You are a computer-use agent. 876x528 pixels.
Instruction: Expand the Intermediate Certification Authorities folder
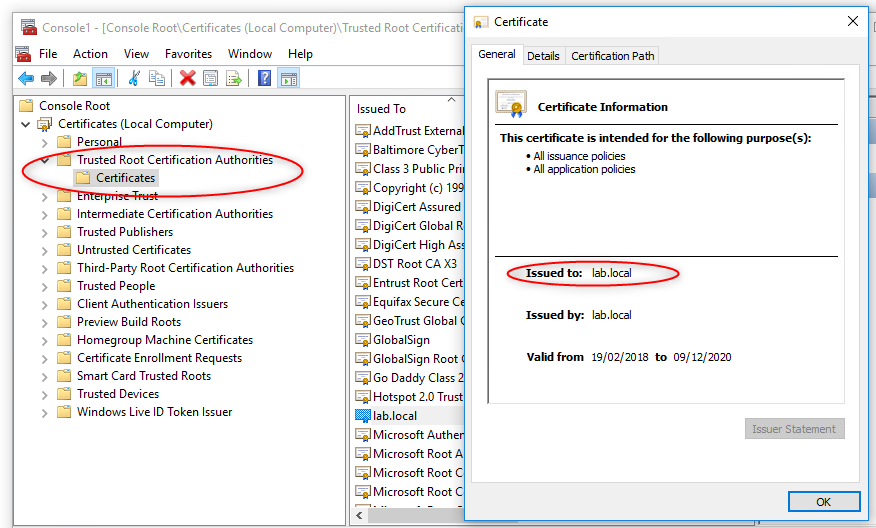(44, 214)
